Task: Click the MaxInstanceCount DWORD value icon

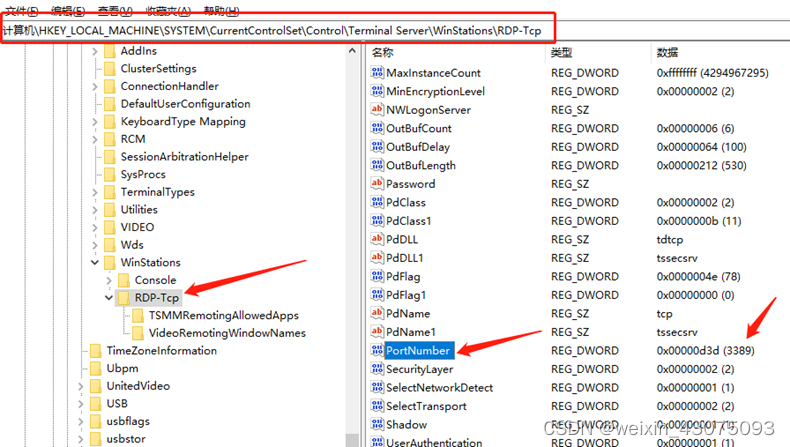Action: [377, 72]
